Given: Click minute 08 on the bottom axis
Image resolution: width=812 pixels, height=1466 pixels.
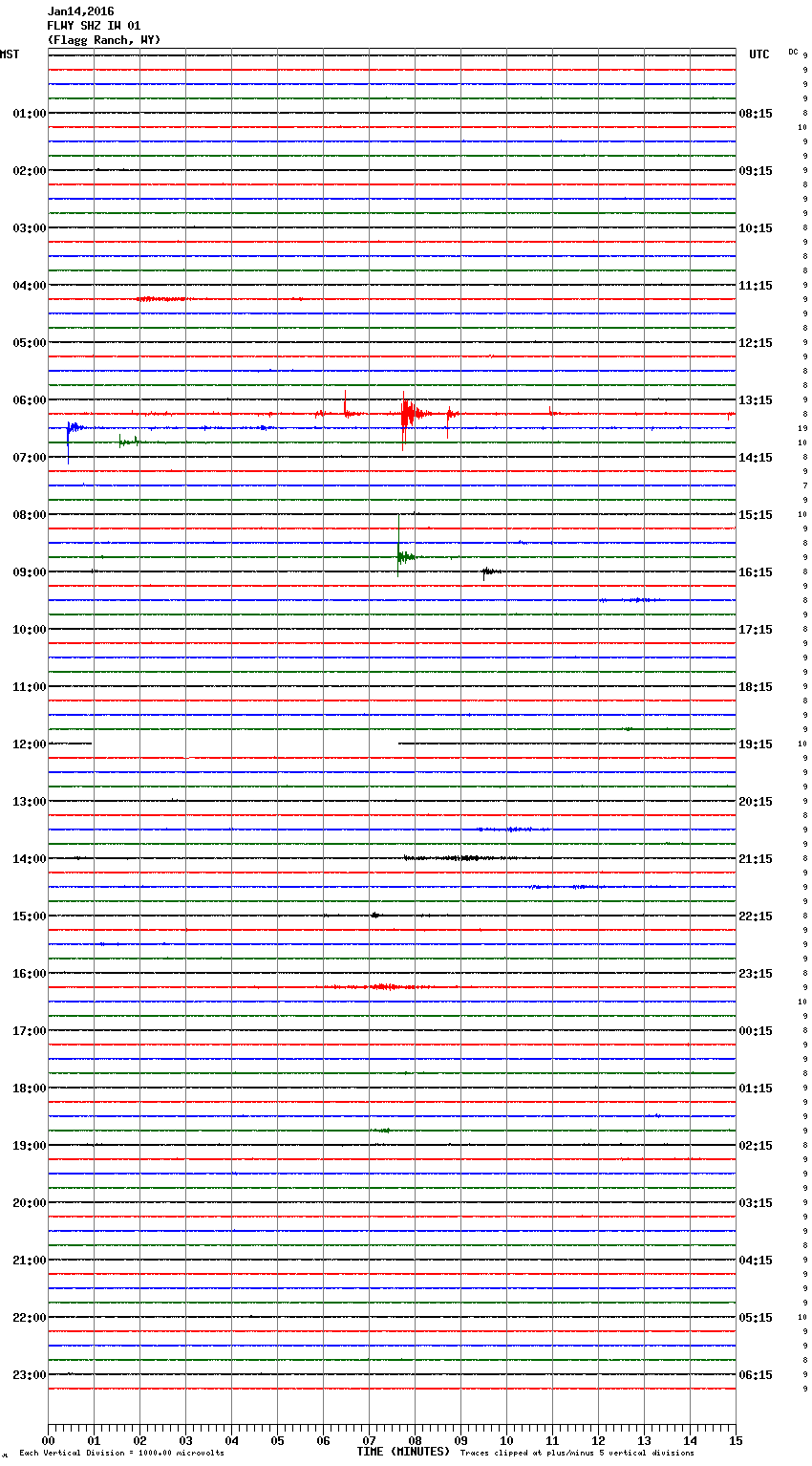Looking at the screenshot, I should [415, 1440].
